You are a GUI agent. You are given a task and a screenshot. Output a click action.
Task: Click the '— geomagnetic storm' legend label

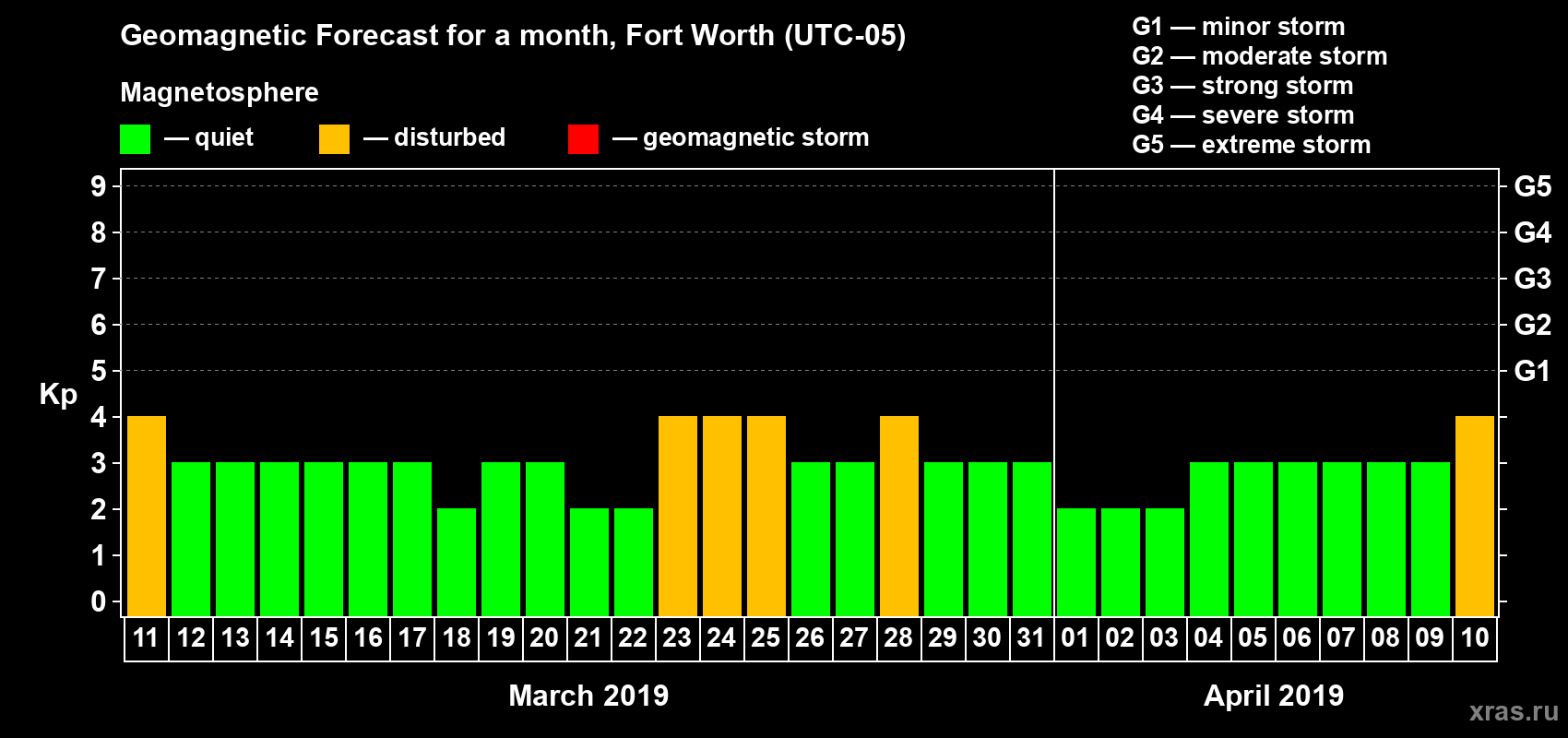click(741, 137)
